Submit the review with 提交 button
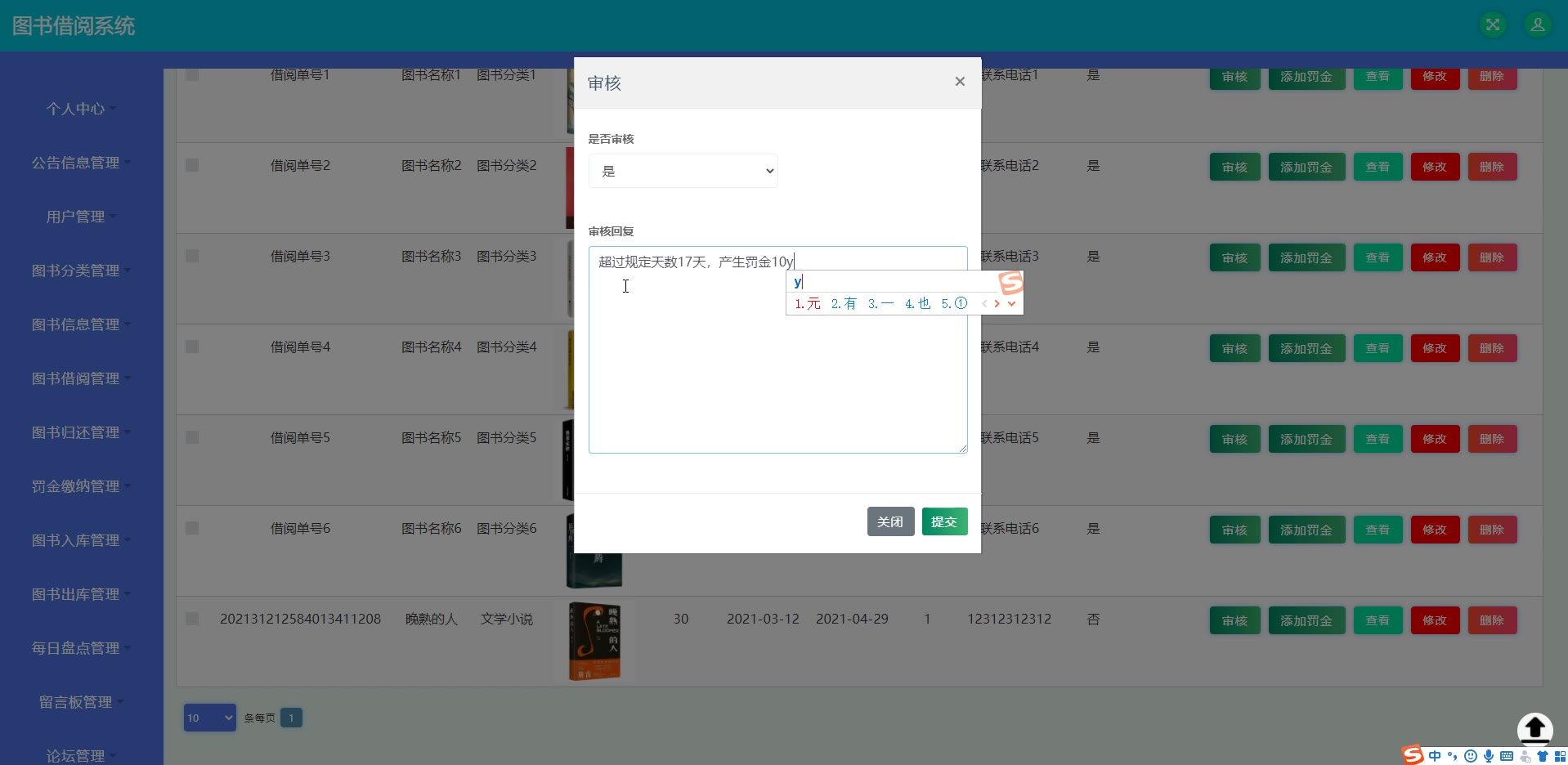This screenshot has width=1568, height=765. point(944,521)
